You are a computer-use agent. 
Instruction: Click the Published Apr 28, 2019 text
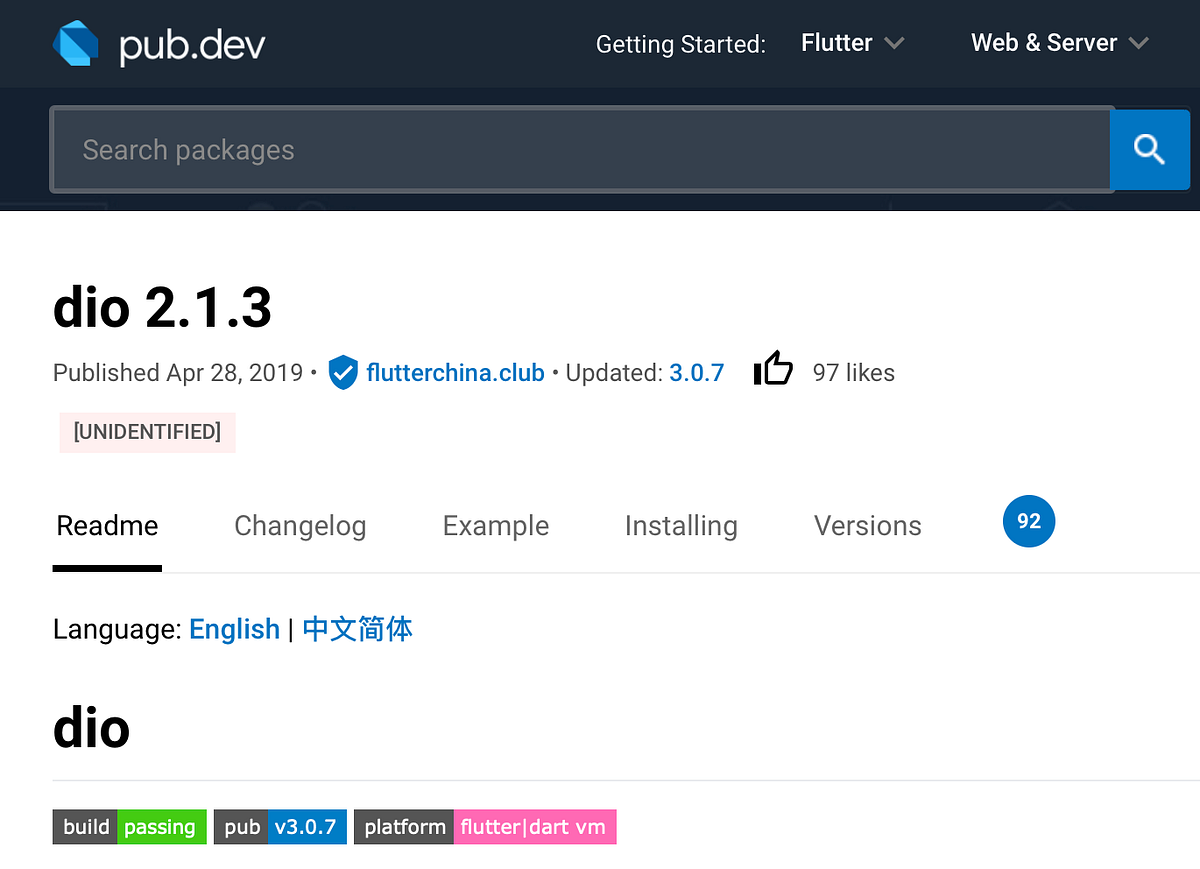coord(178,373)
